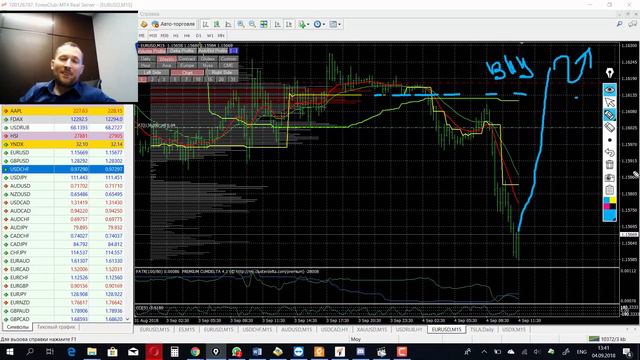Screen dimensions: 640x360
Task: Select the D1 timeframe button
Action: 198,36
